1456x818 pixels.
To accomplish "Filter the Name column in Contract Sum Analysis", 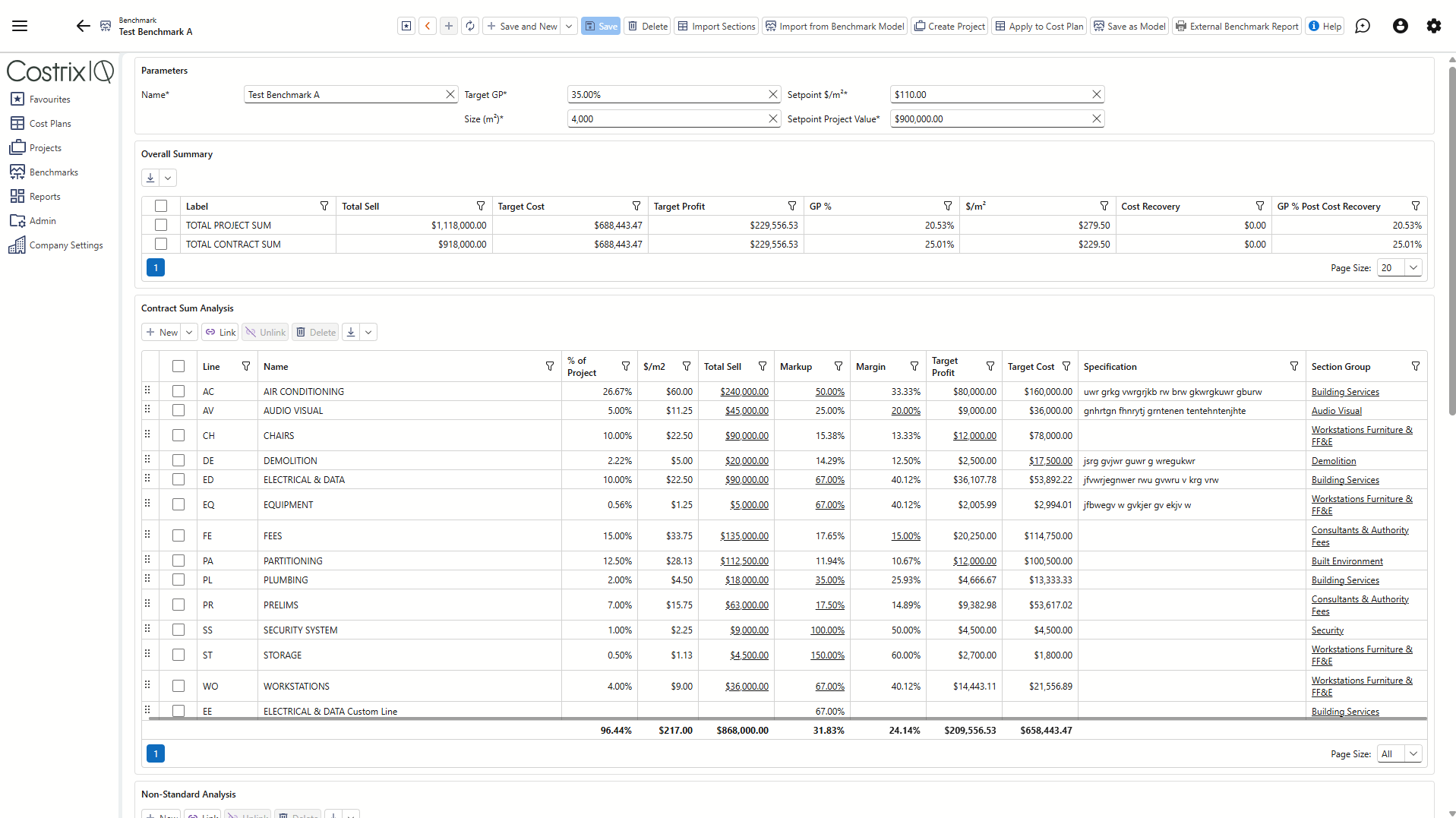I will (550, 366).
